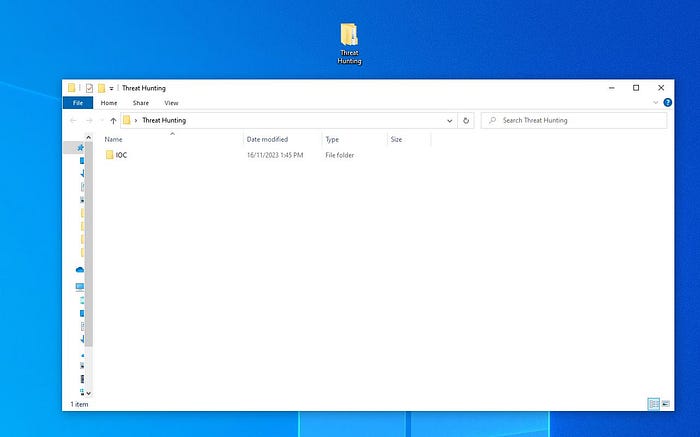
Task: Go up one level with the up arrow
Action: 113,121
